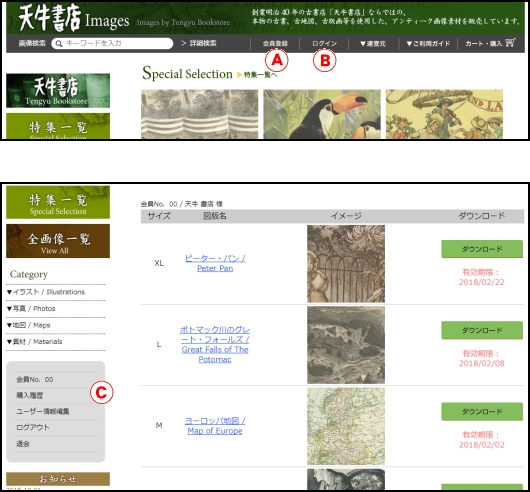Image resolution: width=530 pixels, height=492 pixels.
Task: Click the お知らせ news banner
Action: tap(58, 479)
